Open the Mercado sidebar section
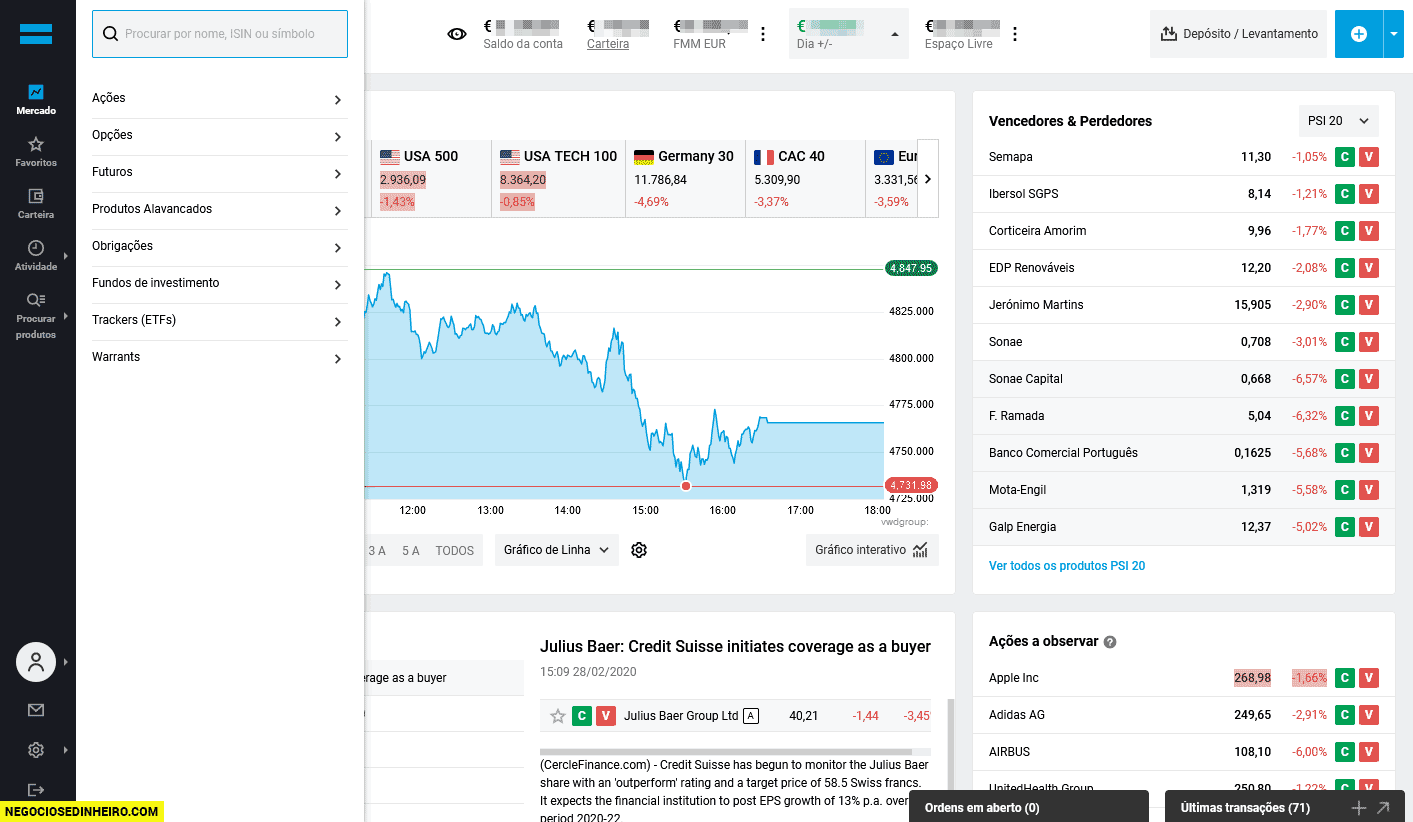This screenshot has width=1413, height=822. click(x=36, y=99)
